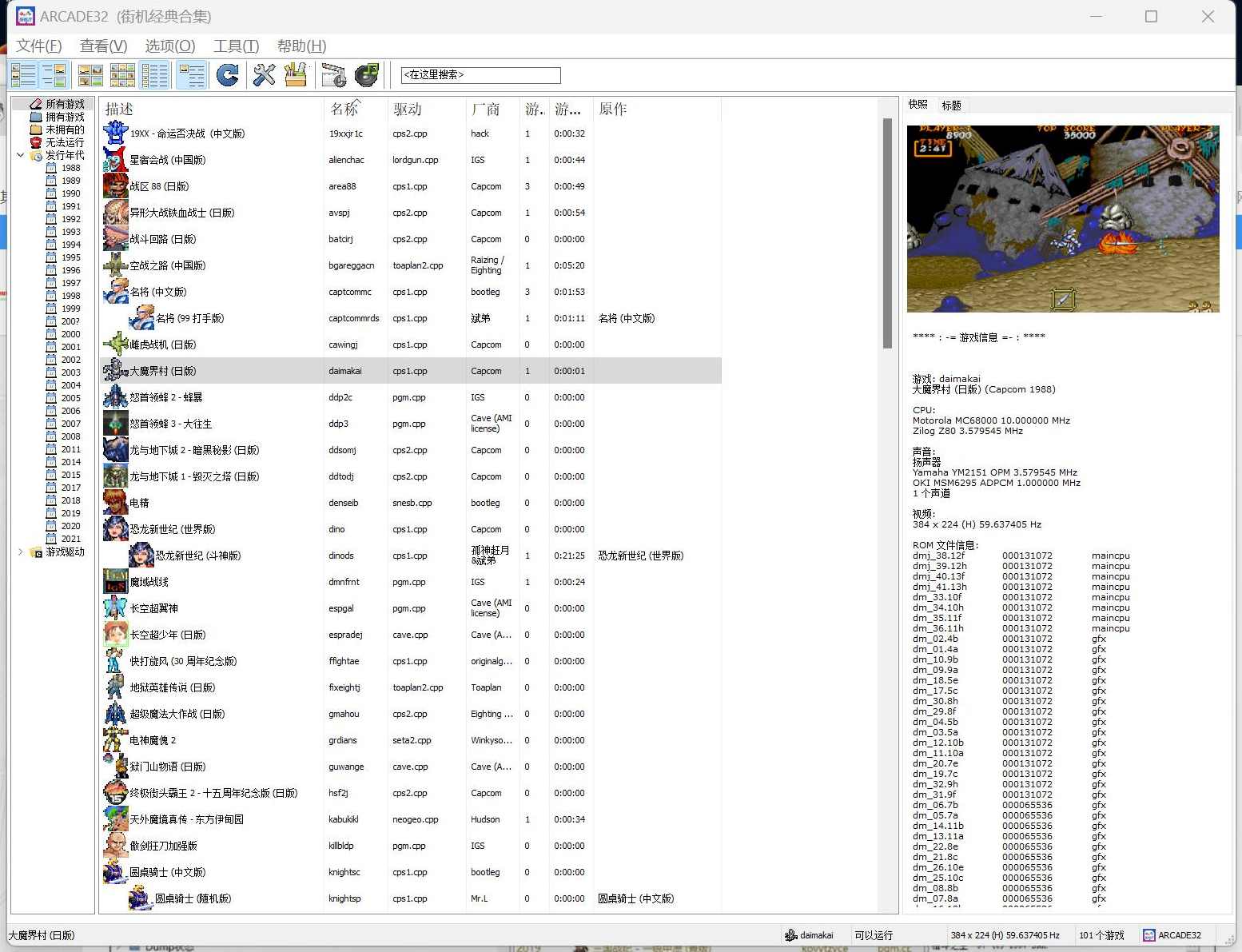1242x952 pixels.
Task: Toggle the screenshot panel toolbar button
Action: click(54, 75)
